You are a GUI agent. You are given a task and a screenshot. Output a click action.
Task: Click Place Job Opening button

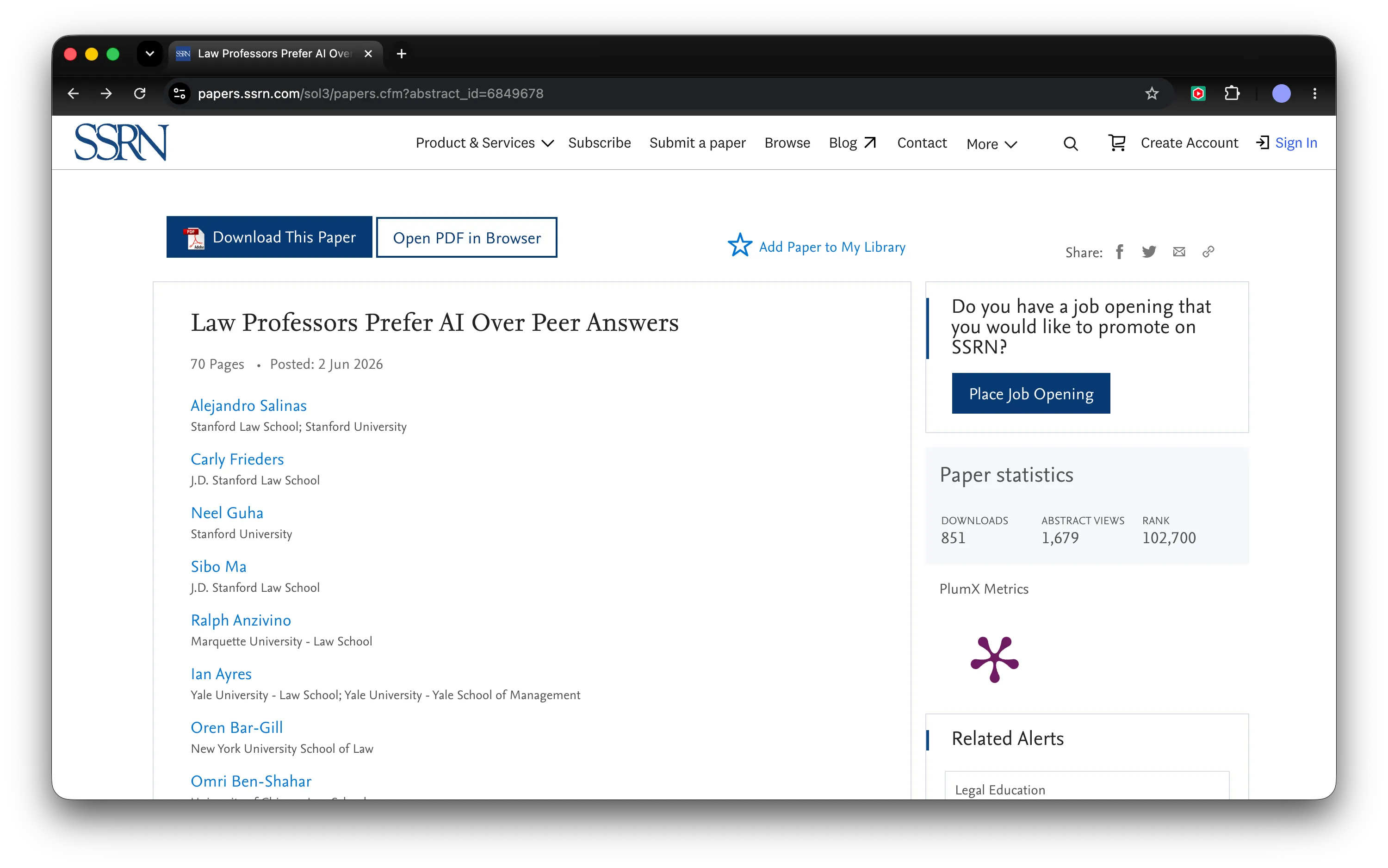(1030, 394)
